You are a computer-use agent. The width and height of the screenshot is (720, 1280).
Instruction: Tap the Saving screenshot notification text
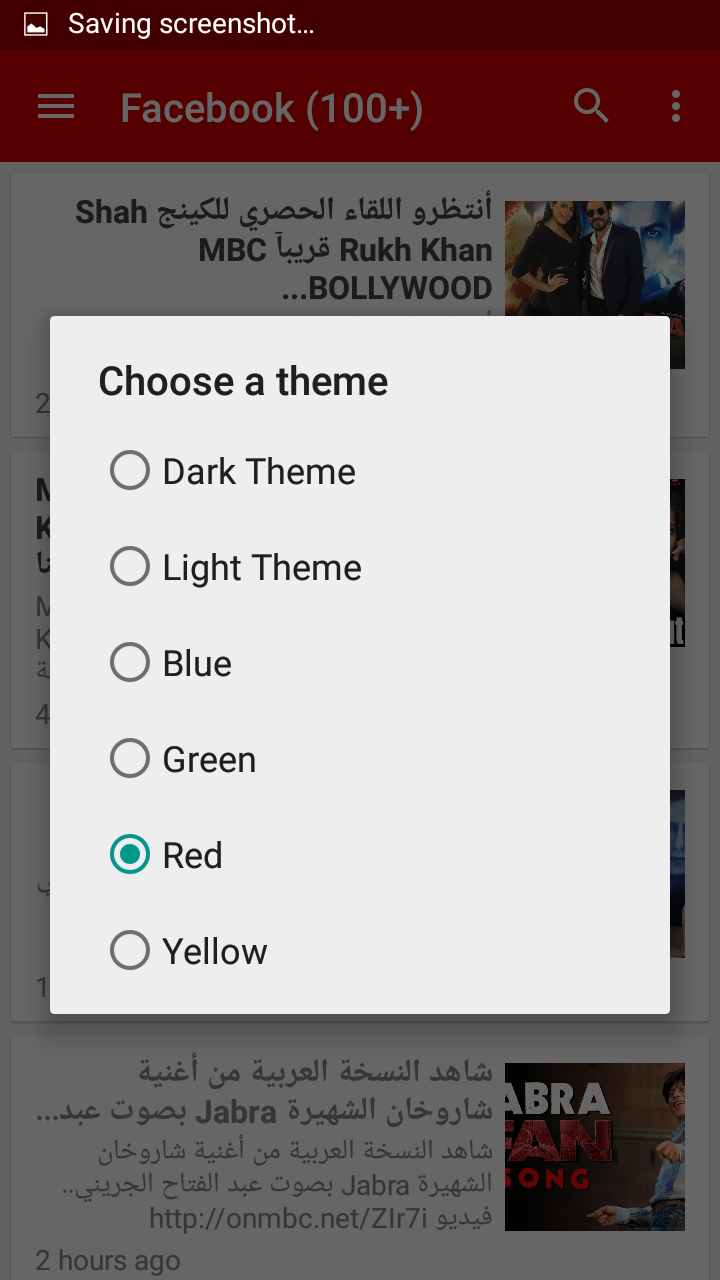pos(191,25)
